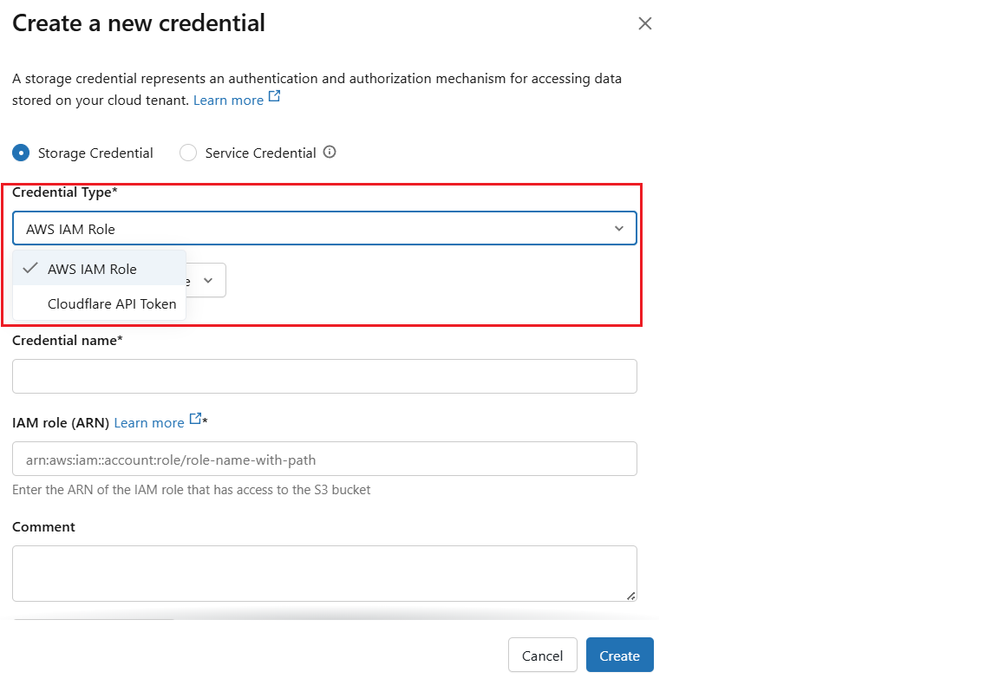999x678 pixels.
Task: Click the Cancel button
Action: pos(542,655)
